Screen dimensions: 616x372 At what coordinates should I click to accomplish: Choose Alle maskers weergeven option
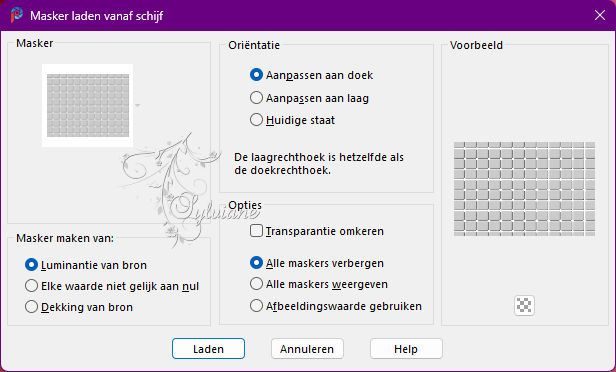tap(319, 284)
